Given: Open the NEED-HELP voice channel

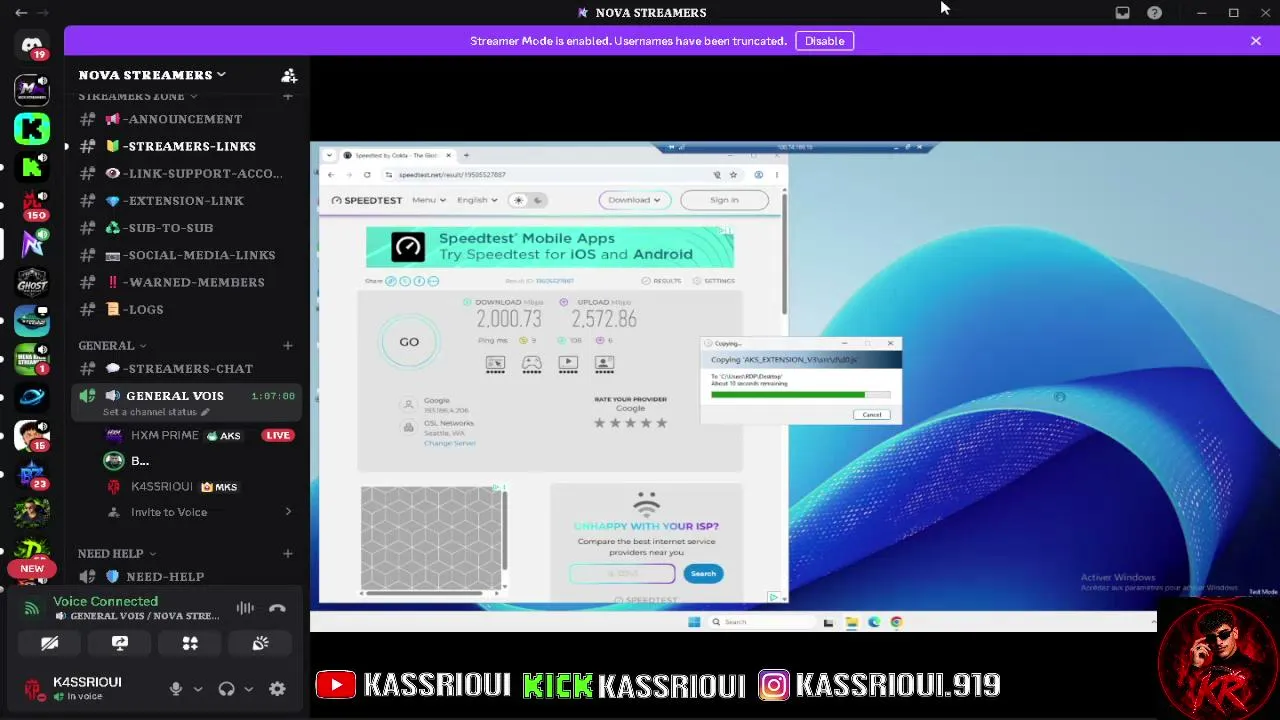Looking at the screenshot, I should [x=186, y=576].
